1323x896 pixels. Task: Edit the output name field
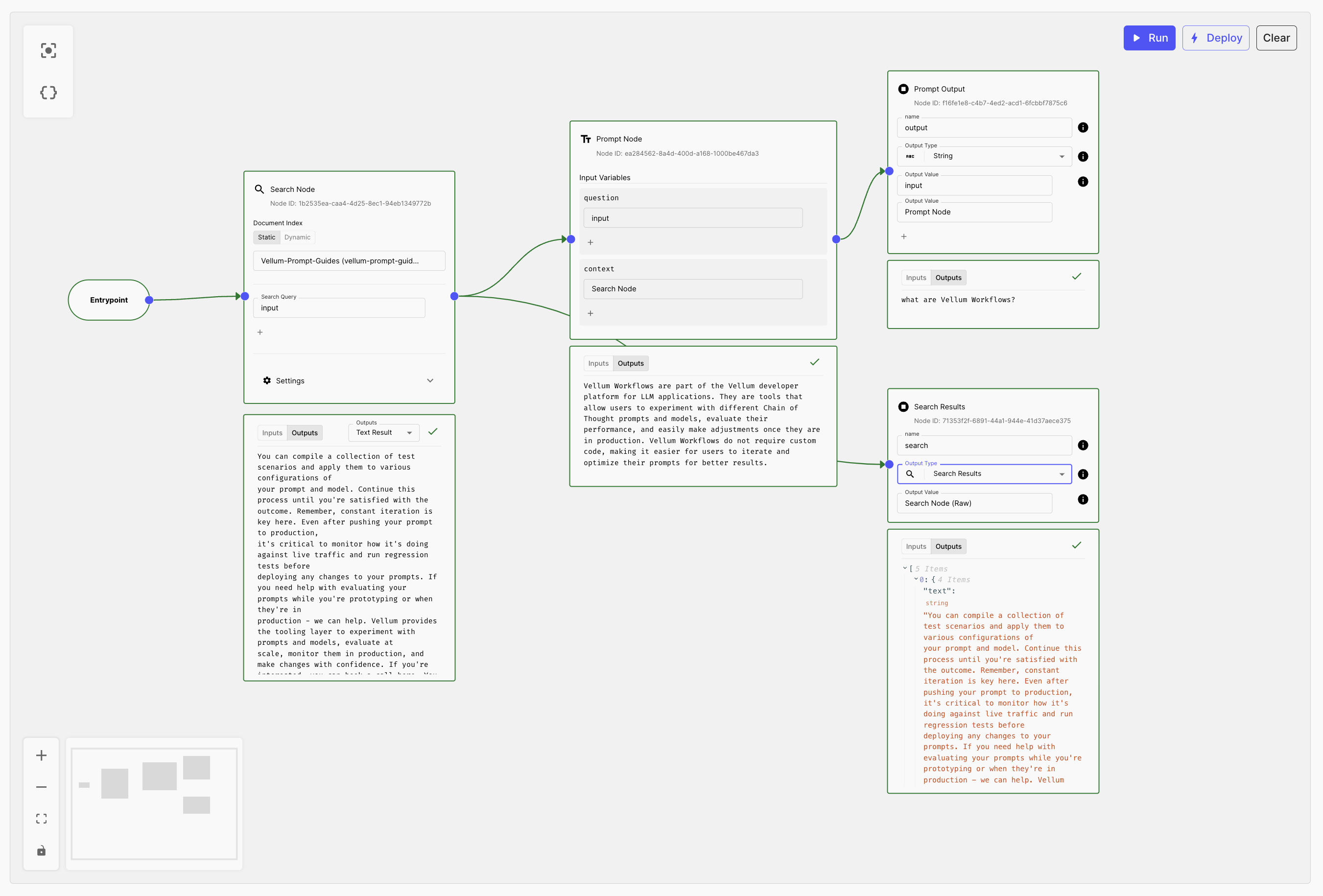point(984,127)
